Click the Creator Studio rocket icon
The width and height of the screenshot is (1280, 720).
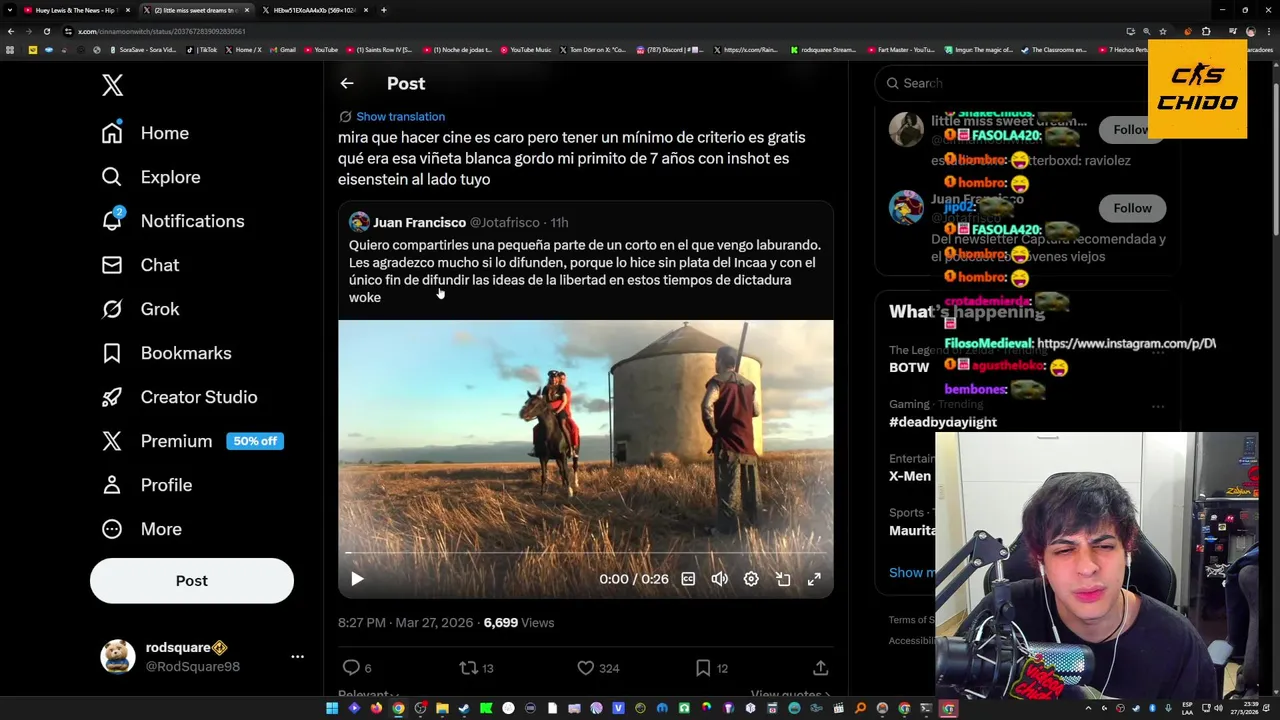pyautogui.click(x=112, y=397)
